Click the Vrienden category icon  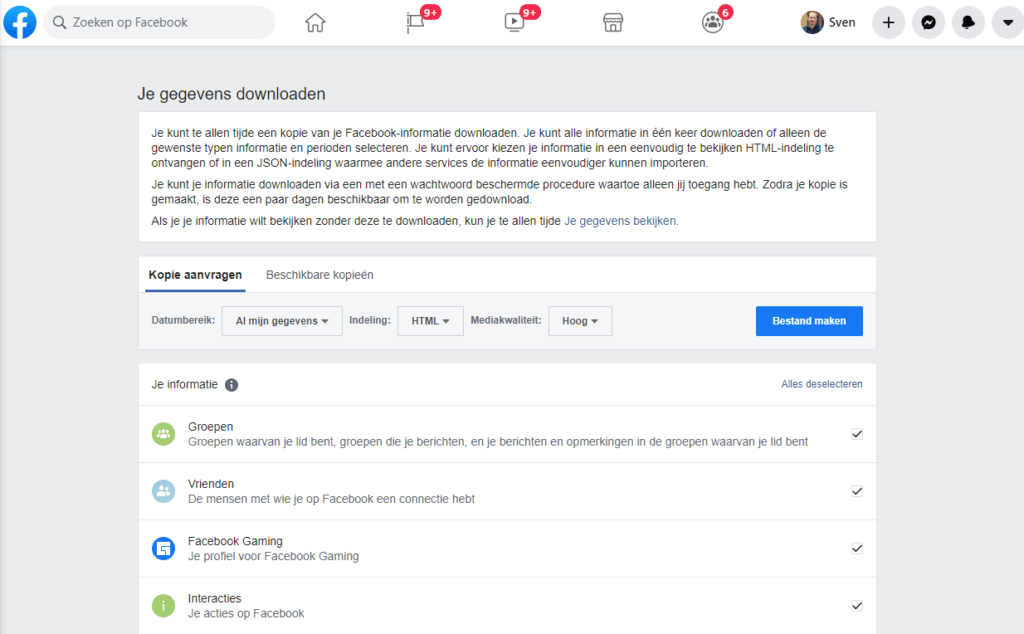(x=163, y=491)
